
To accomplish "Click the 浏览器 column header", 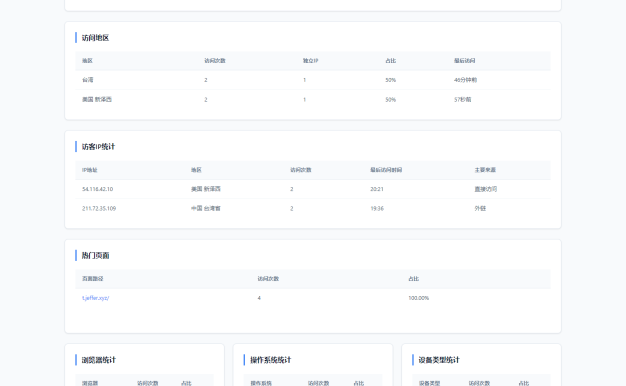I will (x=90, y=383).
